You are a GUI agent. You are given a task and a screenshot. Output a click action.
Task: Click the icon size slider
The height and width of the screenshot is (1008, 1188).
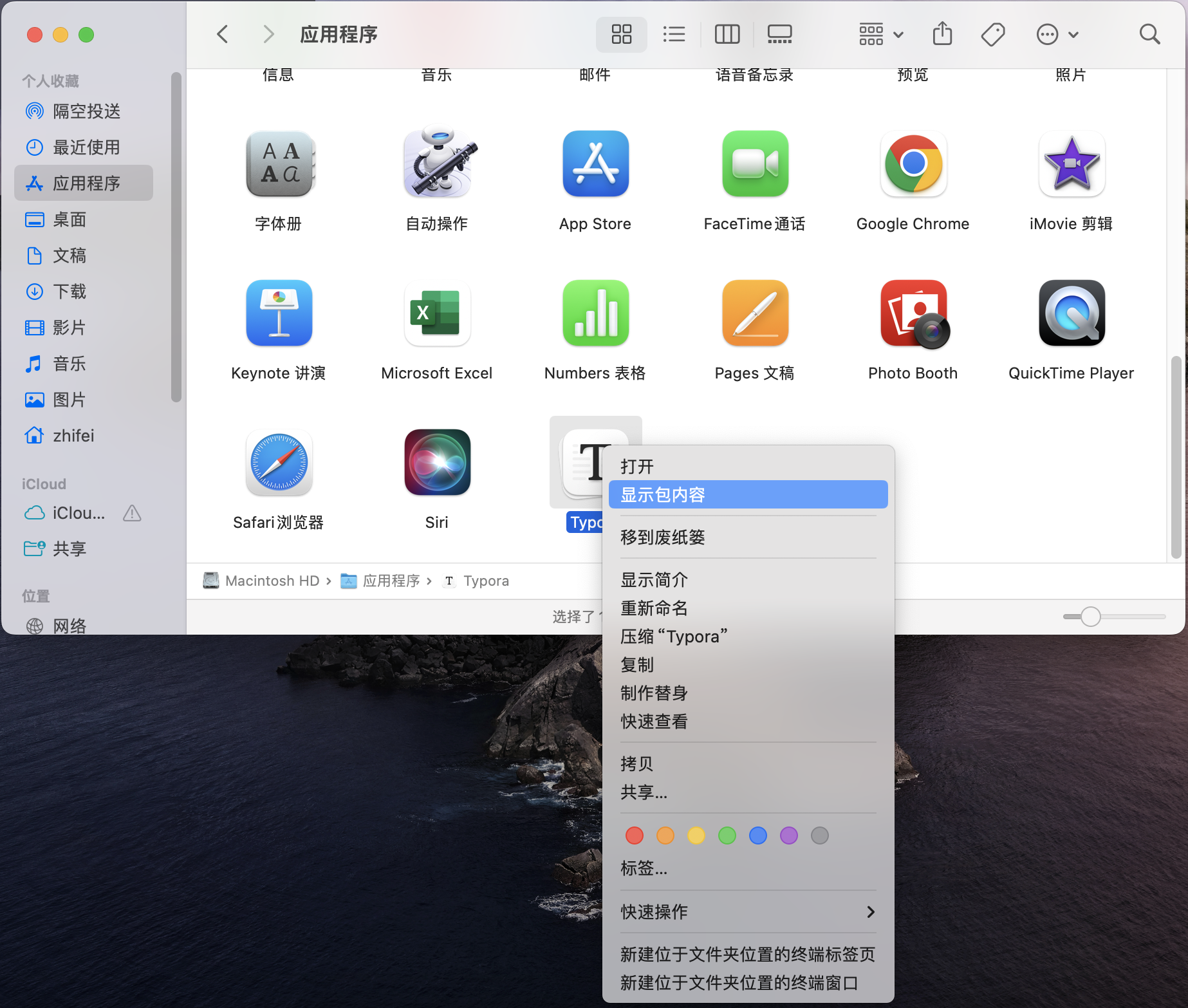tap(1114, 616)
